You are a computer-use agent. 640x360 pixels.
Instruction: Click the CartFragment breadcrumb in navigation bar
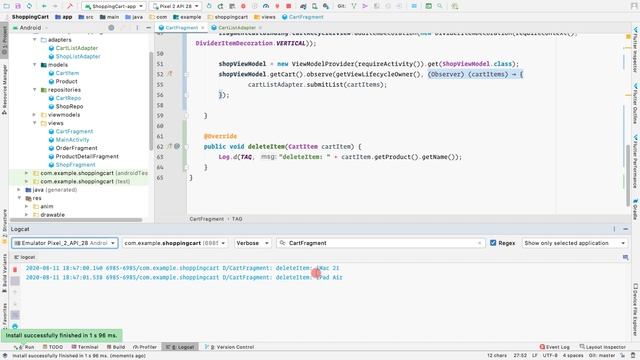[x=302, y=17]
